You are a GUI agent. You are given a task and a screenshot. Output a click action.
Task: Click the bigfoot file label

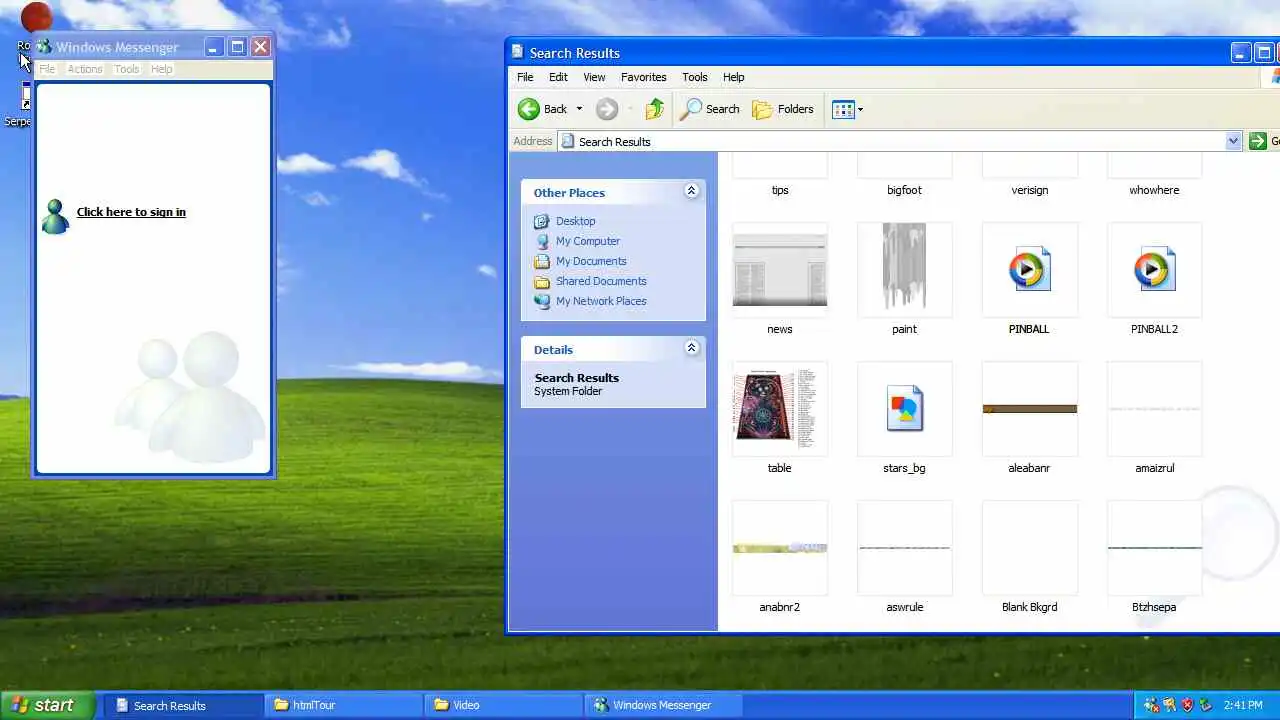pyautogui.click(x=905, y=190)
